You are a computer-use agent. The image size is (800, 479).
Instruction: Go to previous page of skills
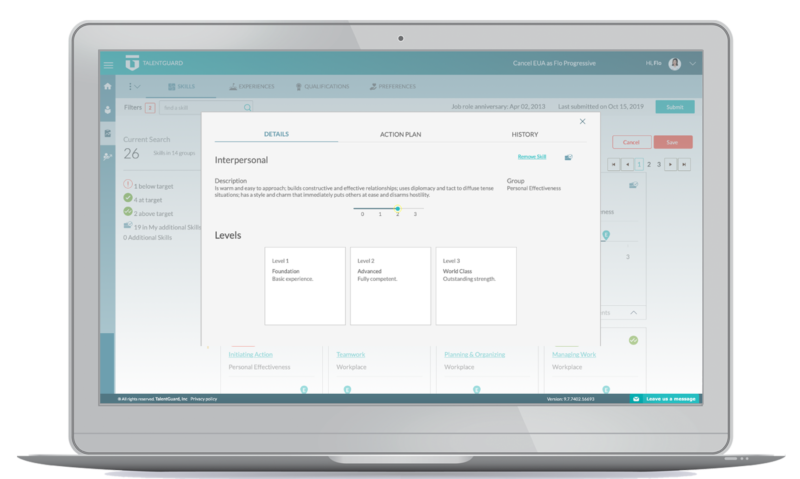627,164
